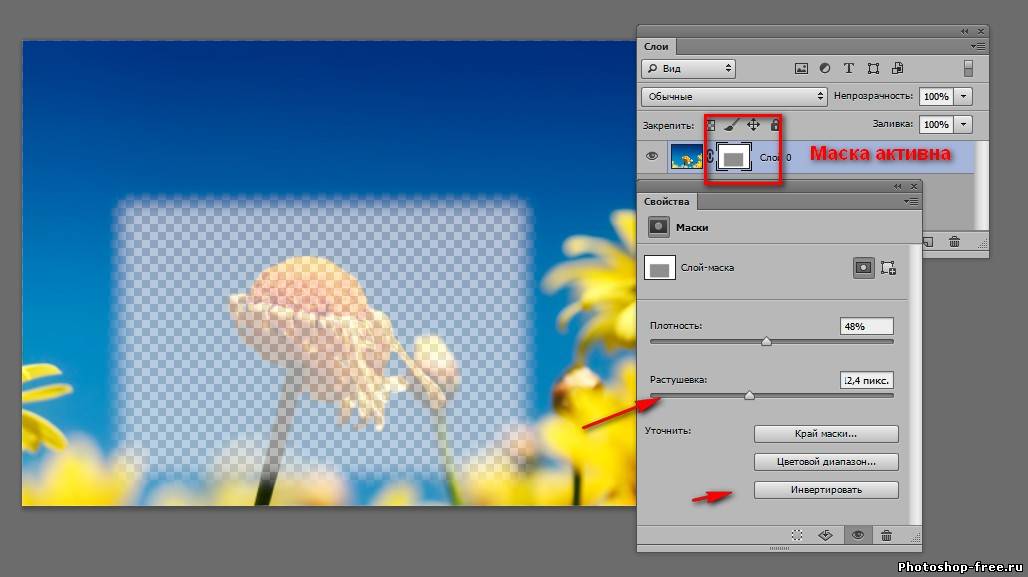Click the adjustment layer filter icon
The height and width of the screenshot is (577, 1028).
pyautogui.click(x=825, y=69)
